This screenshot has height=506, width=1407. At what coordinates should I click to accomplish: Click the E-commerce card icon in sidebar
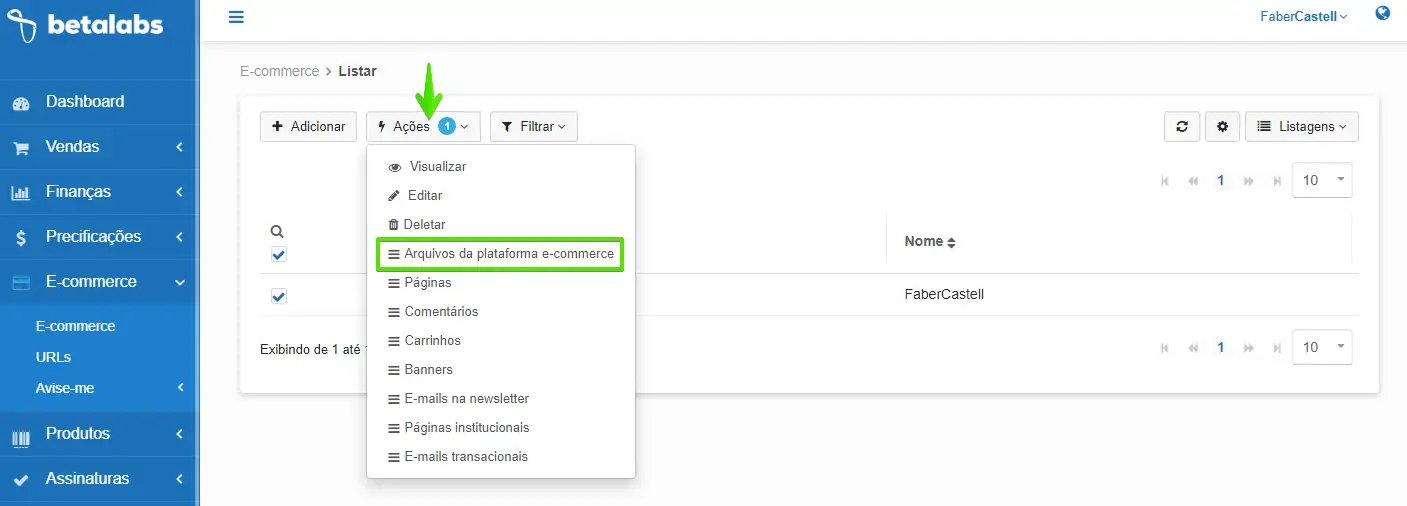[x=21, y=283]
